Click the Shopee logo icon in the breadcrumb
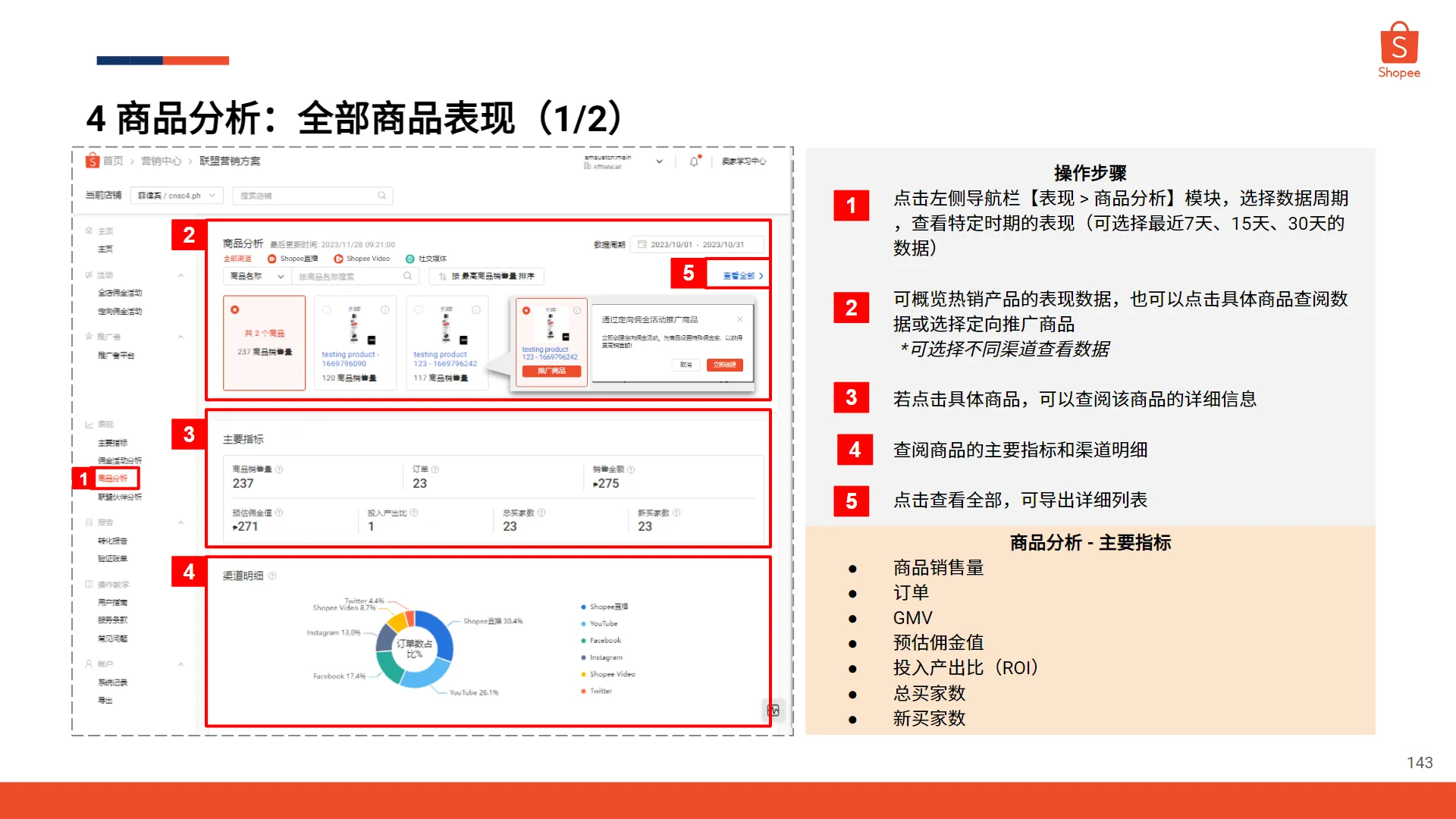This screenshot has height=819, width=1456. (93, 161)
